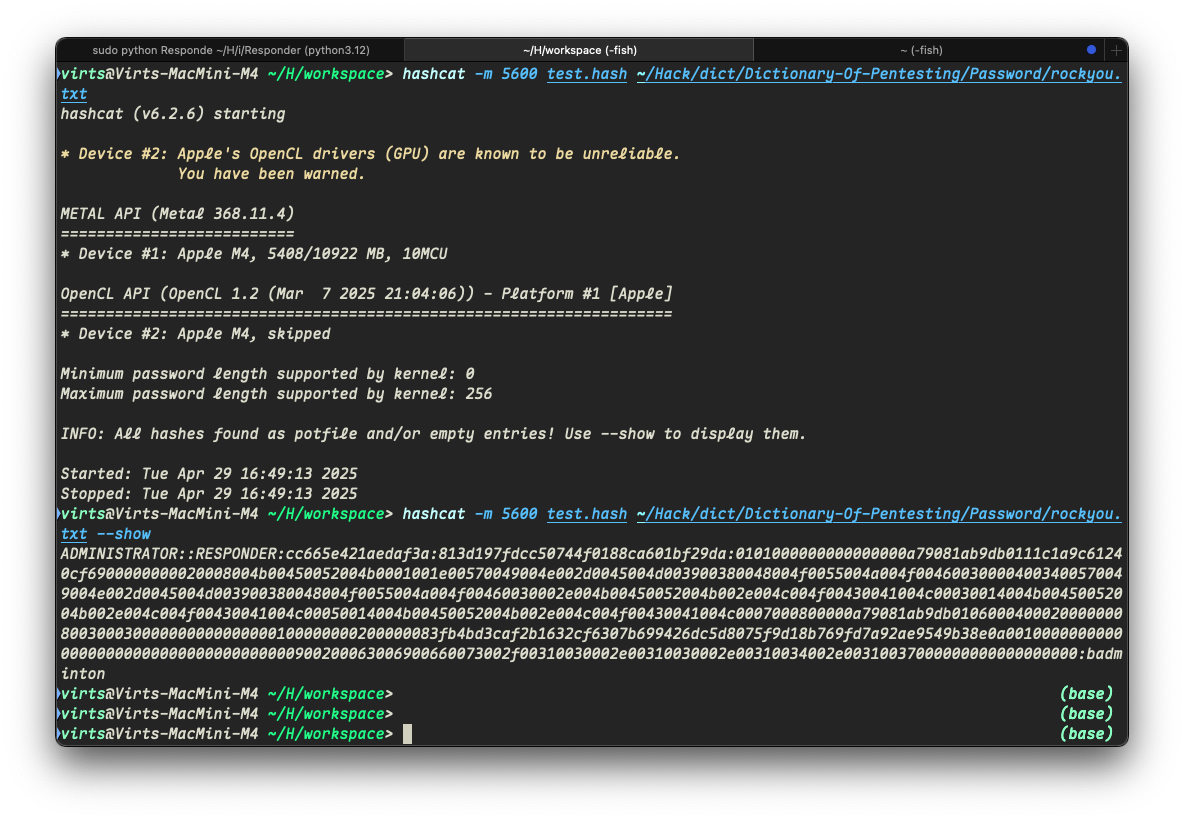The width and height of the screenshot is (1184, 820).
Task: Select the ~/H/workspace (-fish) tab
Action: click(x=579, y=50)
